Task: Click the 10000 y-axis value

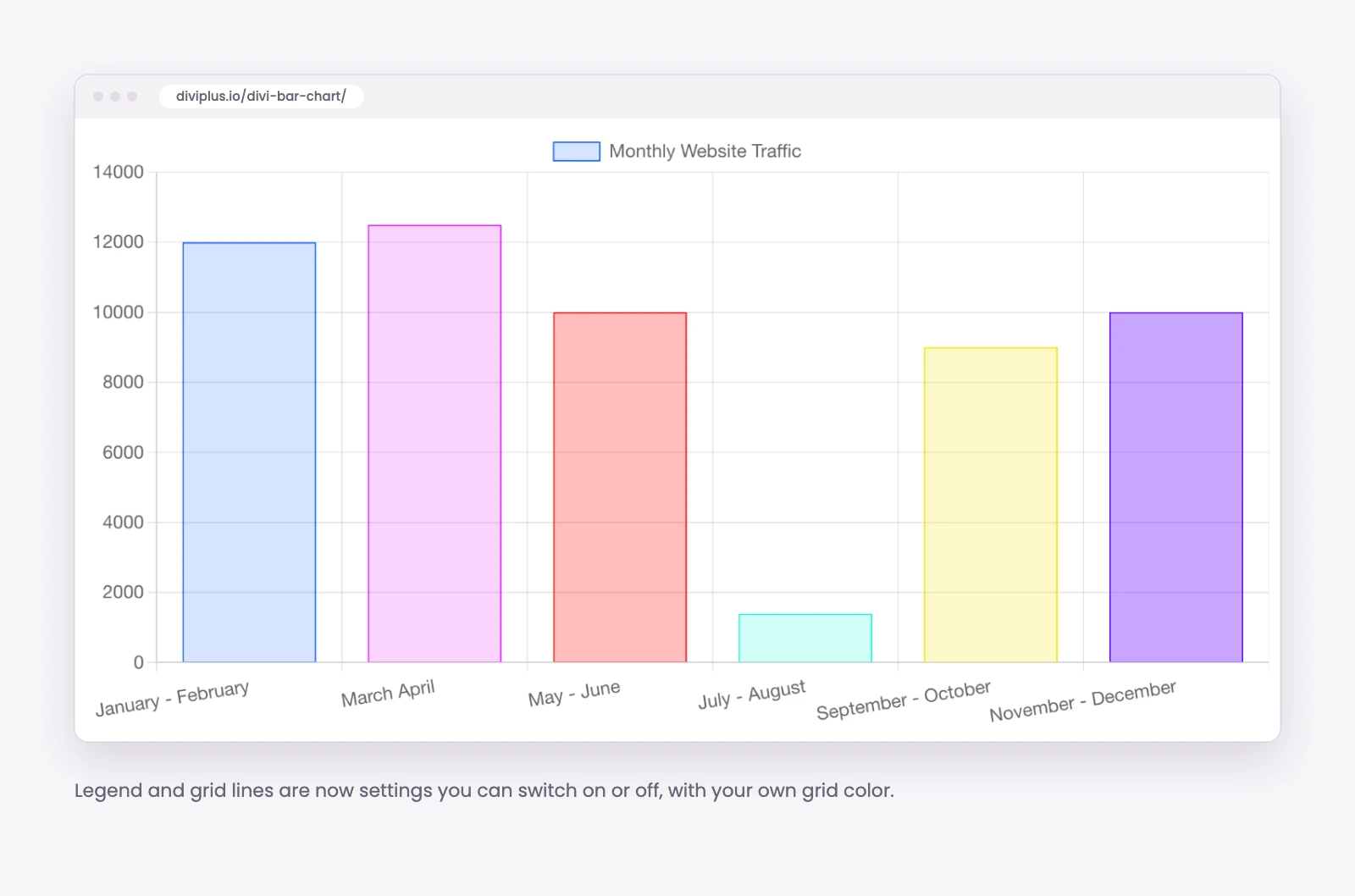Action: point(119,312)
